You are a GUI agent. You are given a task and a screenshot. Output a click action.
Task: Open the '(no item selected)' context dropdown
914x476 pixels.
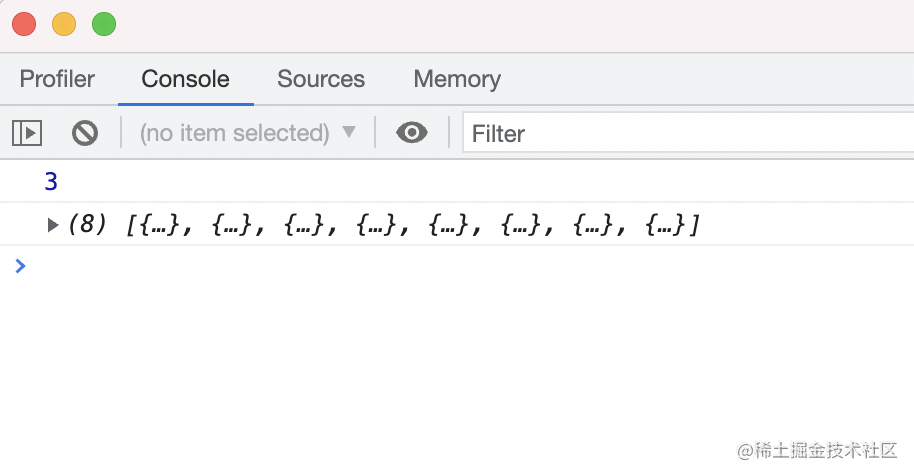click(x=248, y=133)
